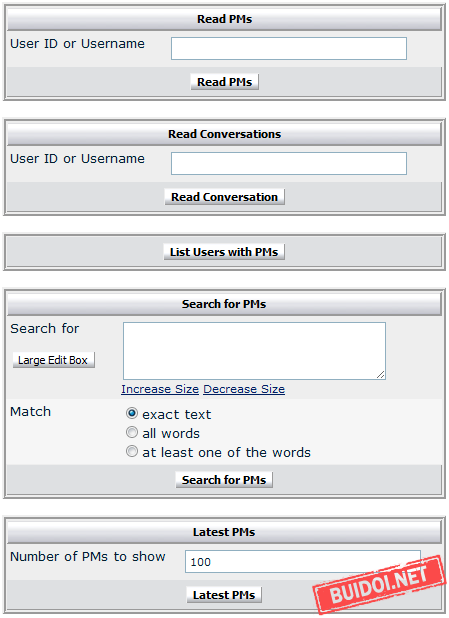
Task: Click inside the Search for text area
Action: 254,351
